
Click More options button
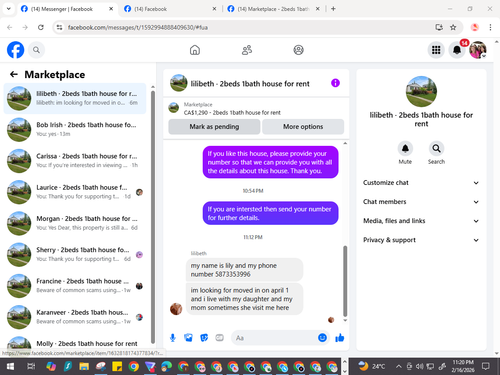303,127
